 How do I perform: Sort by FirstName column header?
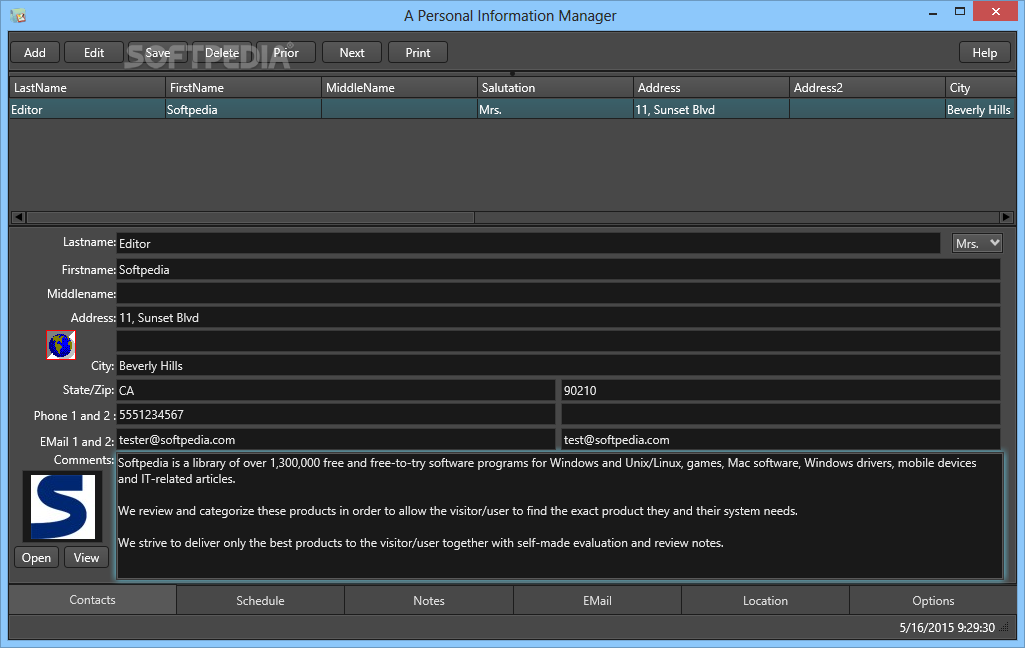point(243,88)
